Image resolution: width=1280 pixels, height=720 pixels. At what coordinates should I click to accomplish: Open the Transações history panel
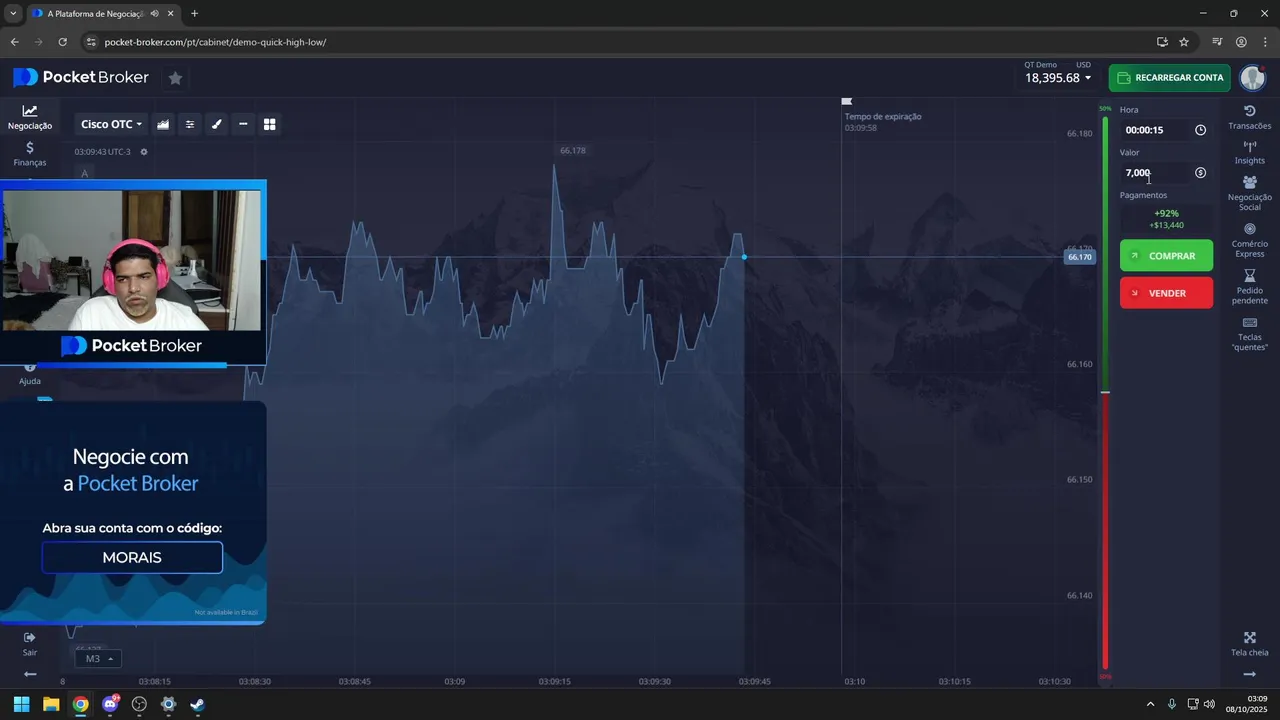point(1249,117)
